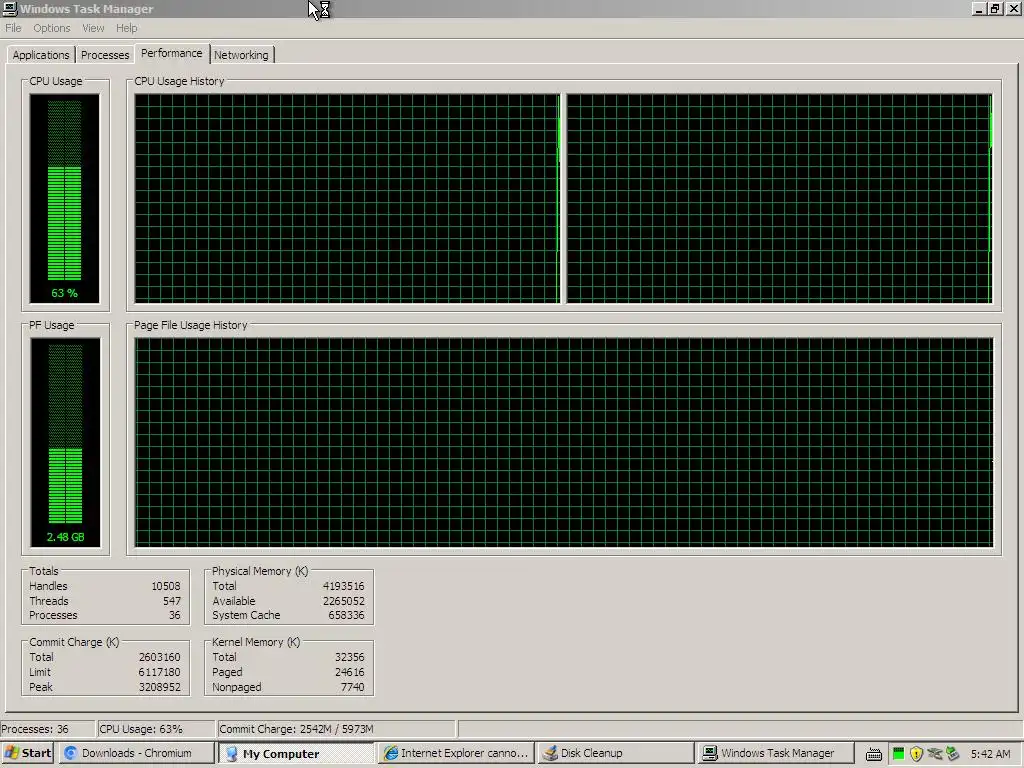Open the Options menu
The width and height of the screenshot is (1024, 768).
point(52,28)
